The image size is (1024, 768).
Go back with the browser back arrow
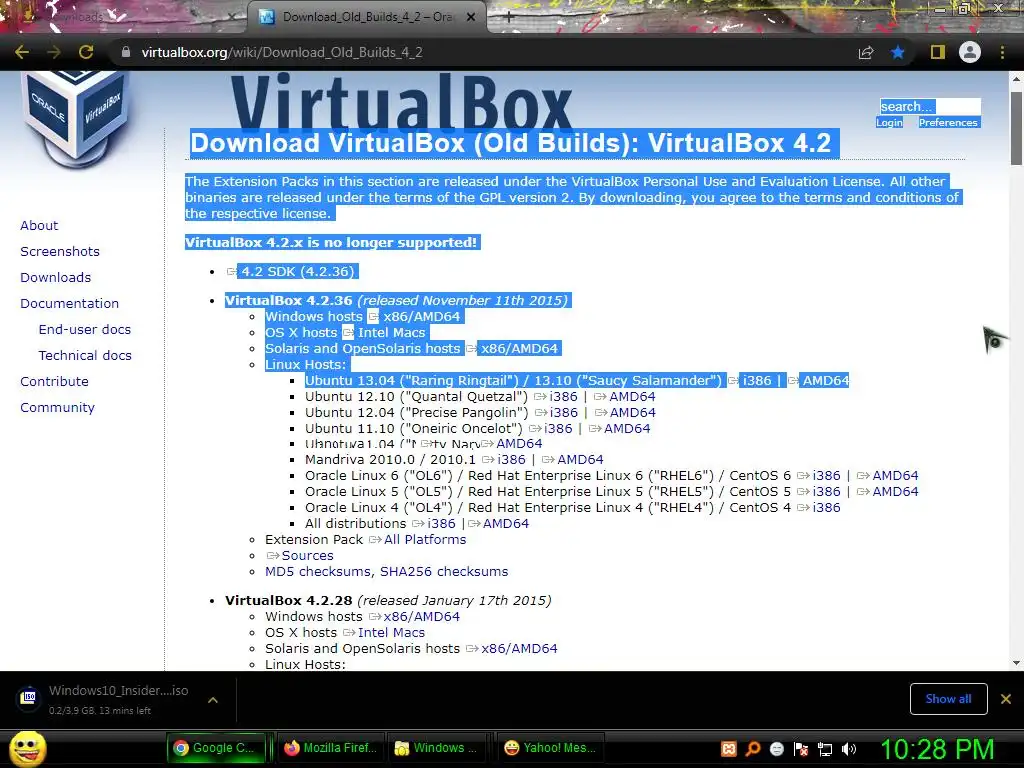pyautogui.click(x=22, y=52)
